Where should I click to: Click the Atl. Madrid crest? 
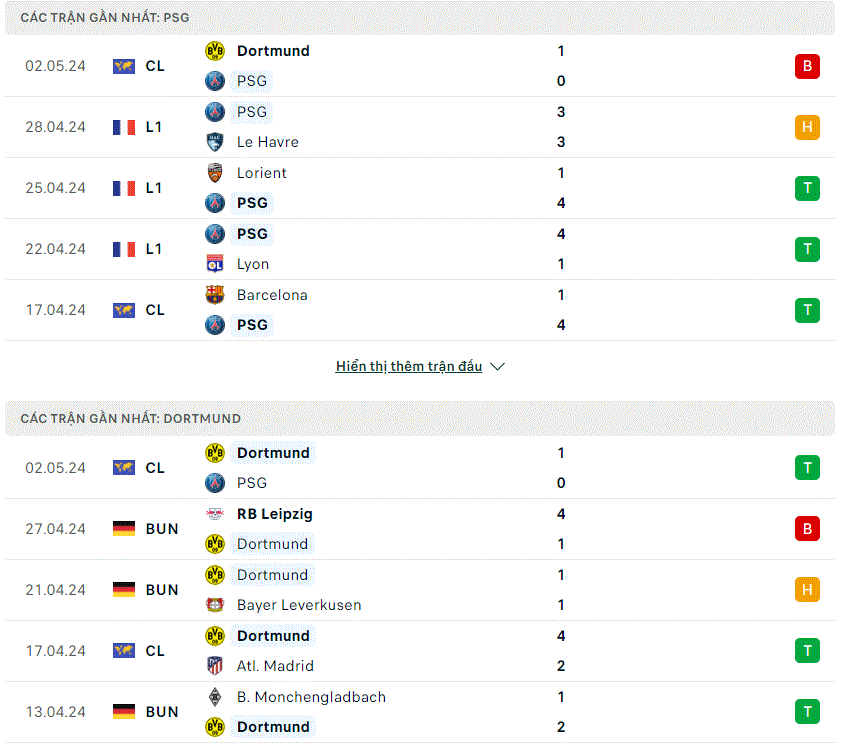point(215,666)
